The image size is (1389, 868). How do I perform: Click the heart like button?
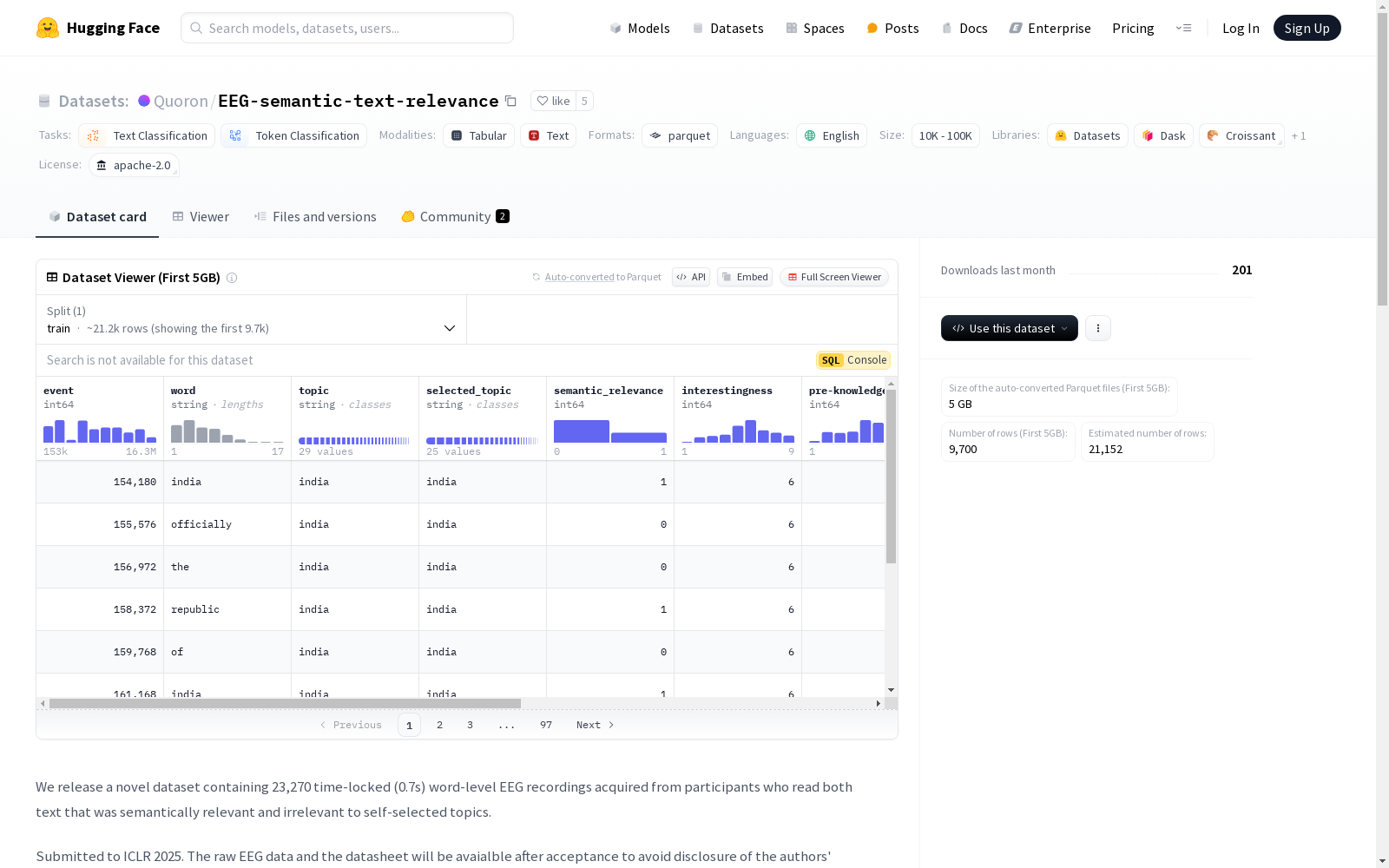pos(553,101)
